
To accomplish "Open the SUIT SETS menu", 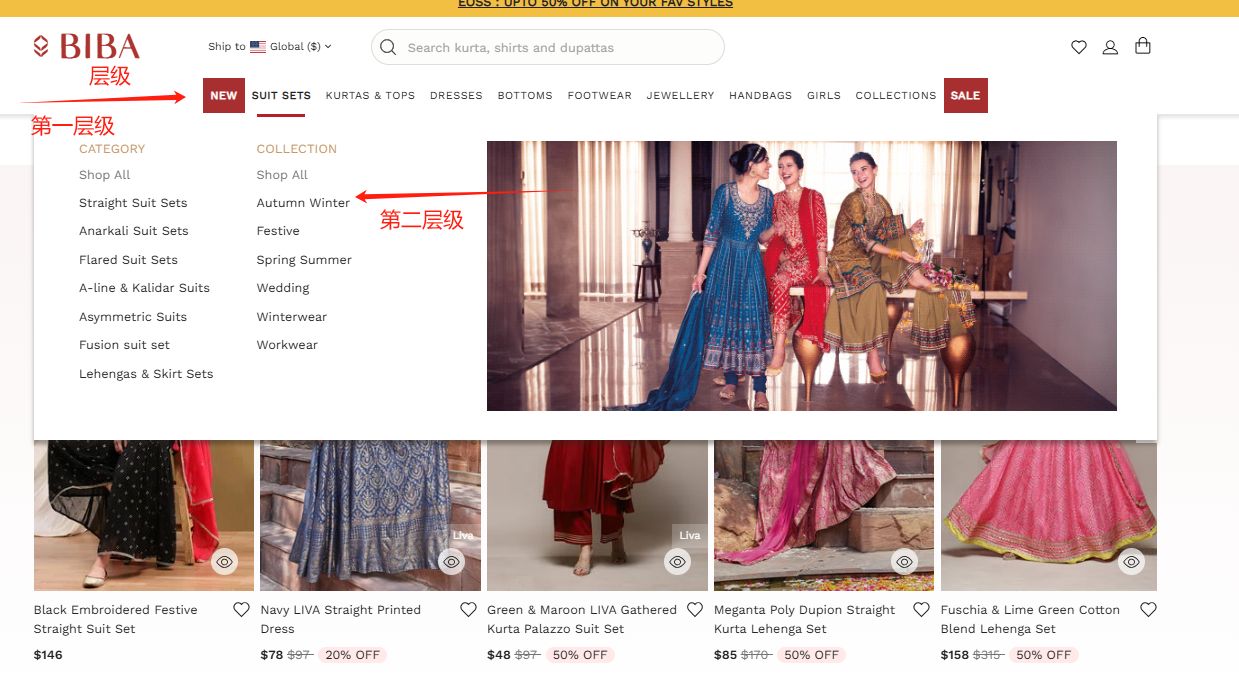I will (x=281, y=95).
